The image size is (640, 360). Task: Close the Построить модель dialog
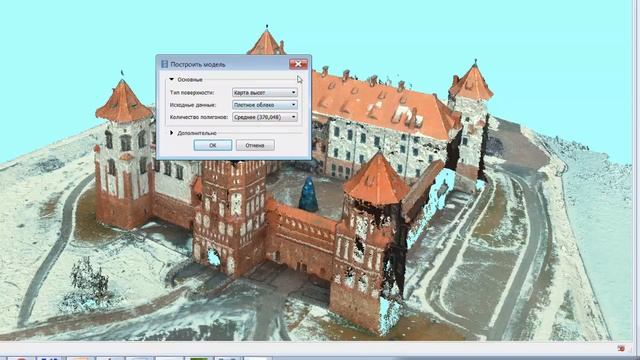[298, 64]
